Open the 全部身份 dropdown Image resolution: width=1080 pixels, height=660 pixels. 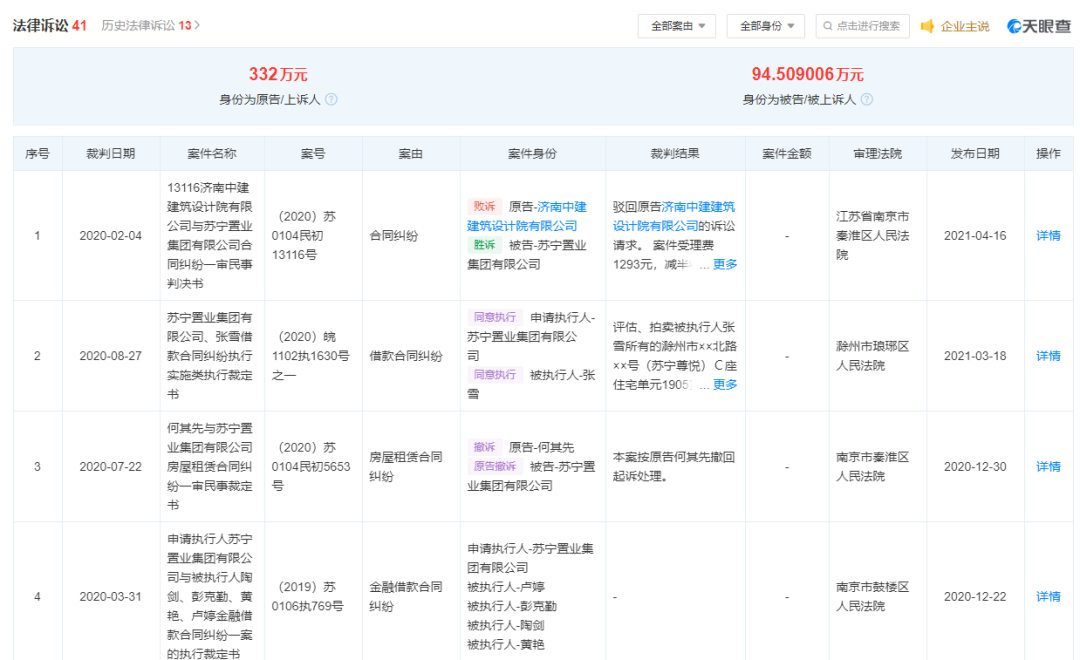point(765,26)
